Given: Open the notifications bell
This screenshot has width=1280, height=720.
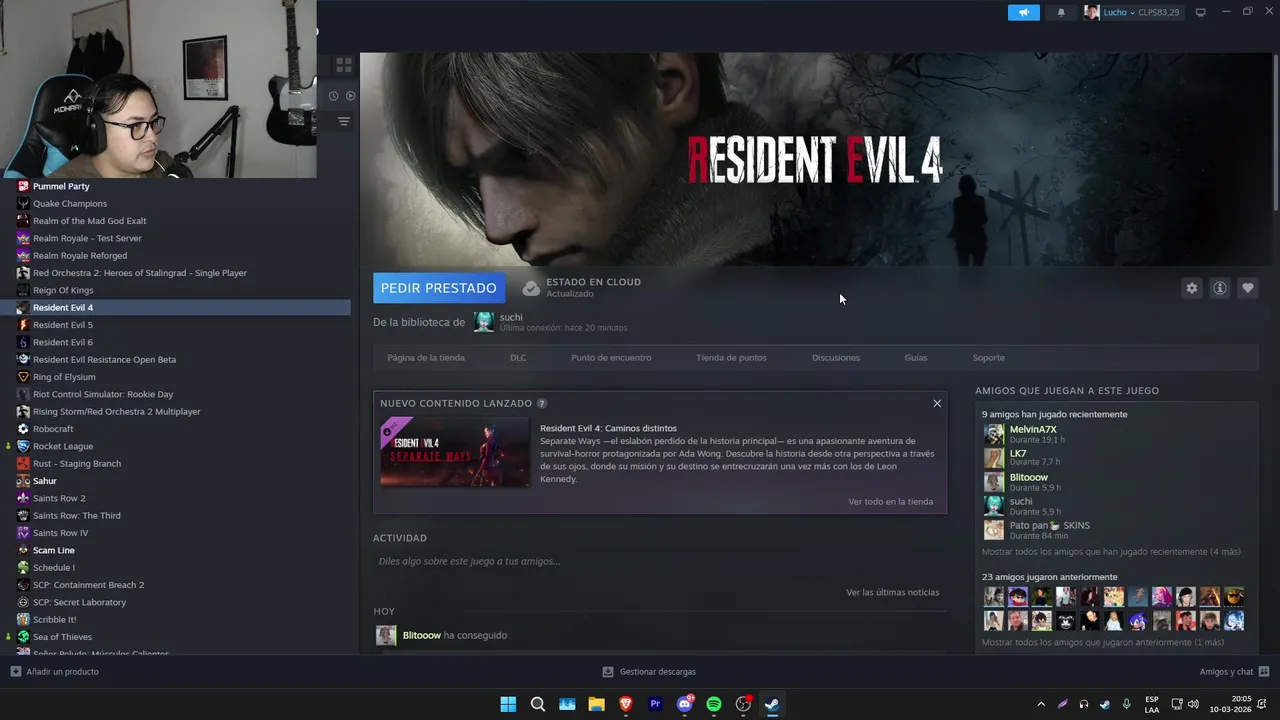Looking at the screenshot, I should pos(1061,12).
